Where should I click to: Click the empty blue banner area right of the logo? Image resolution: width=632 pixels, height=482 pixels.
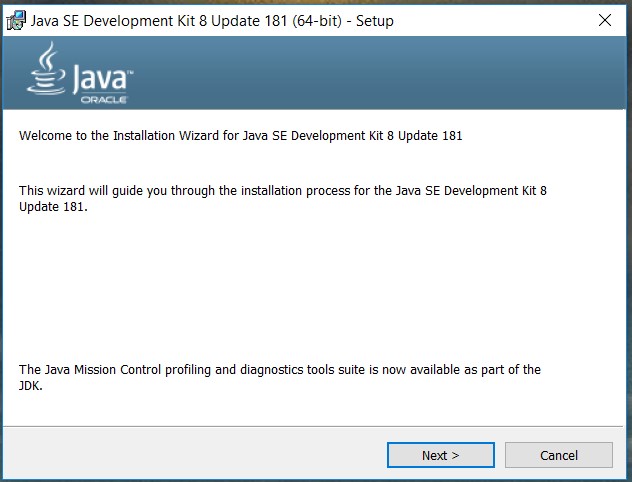click(x=400, y=75)
